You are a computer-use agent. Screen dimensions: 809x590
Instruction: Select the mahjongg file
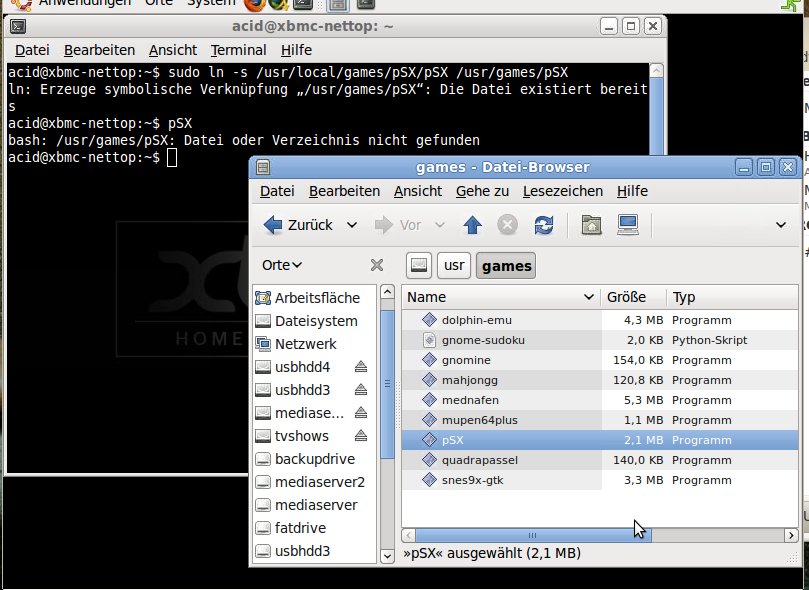600,380
